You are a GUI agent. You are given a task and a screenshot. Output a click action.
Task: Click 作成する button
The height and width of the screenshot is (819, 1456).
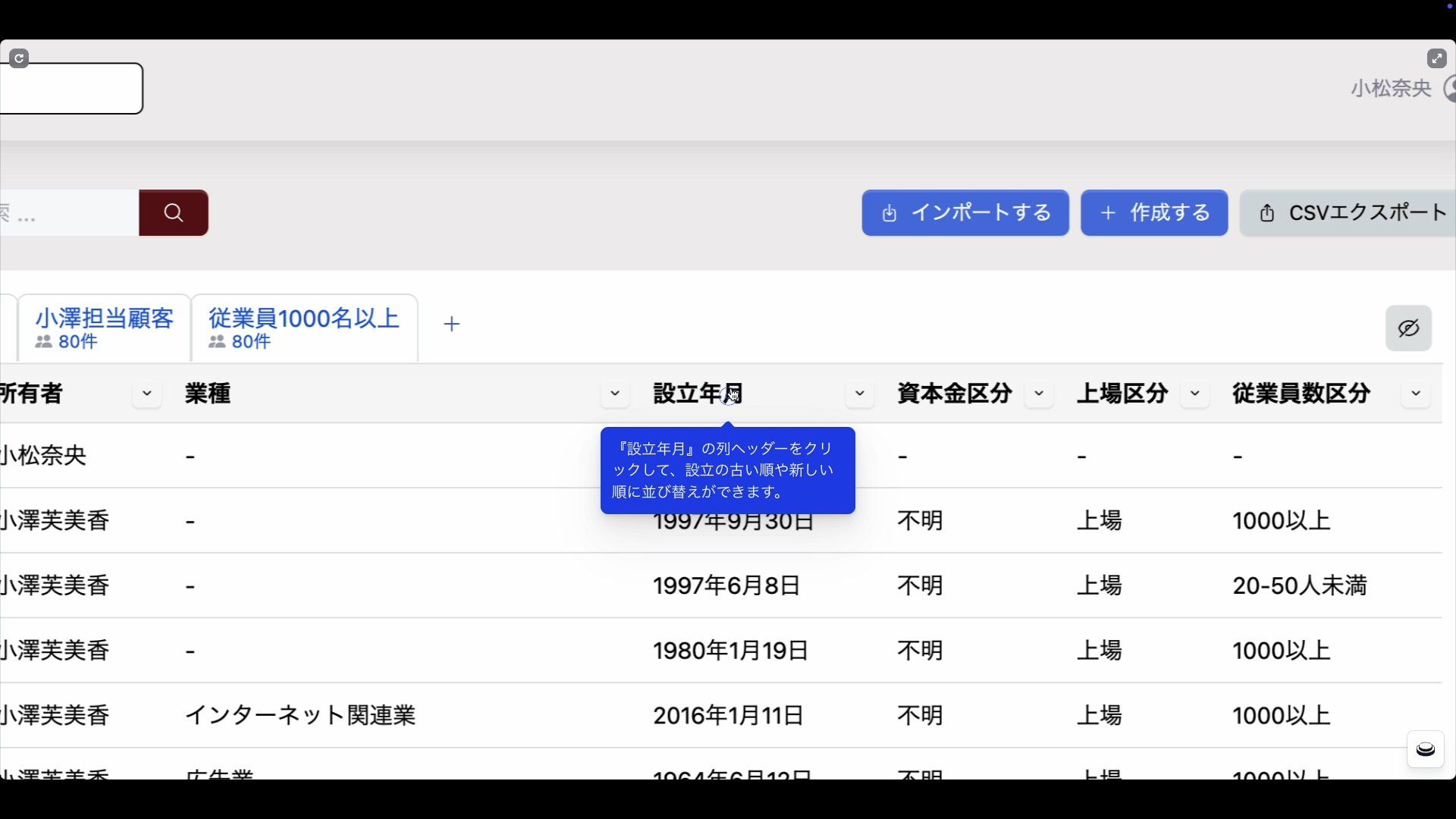tap(1154, 213)
